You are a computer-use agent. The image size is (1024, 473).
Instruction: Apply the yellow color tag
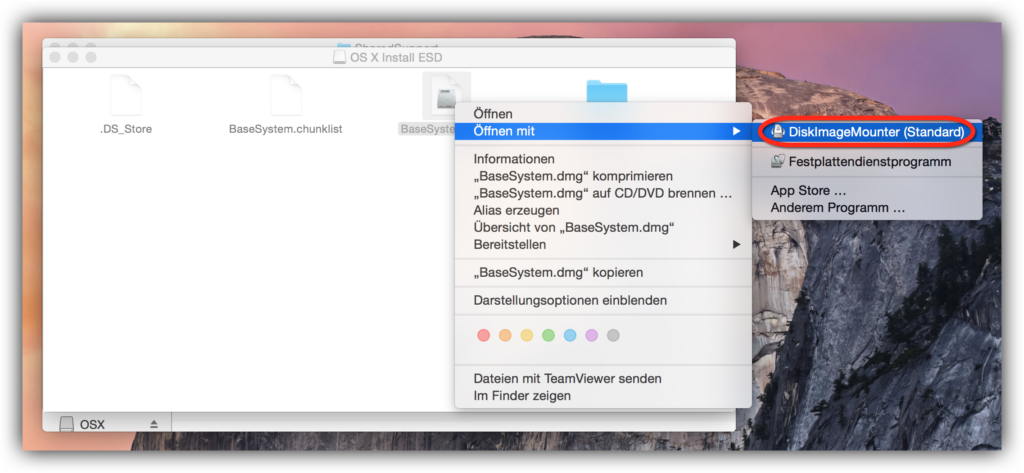pyautogui.click(x=526, y=335)
